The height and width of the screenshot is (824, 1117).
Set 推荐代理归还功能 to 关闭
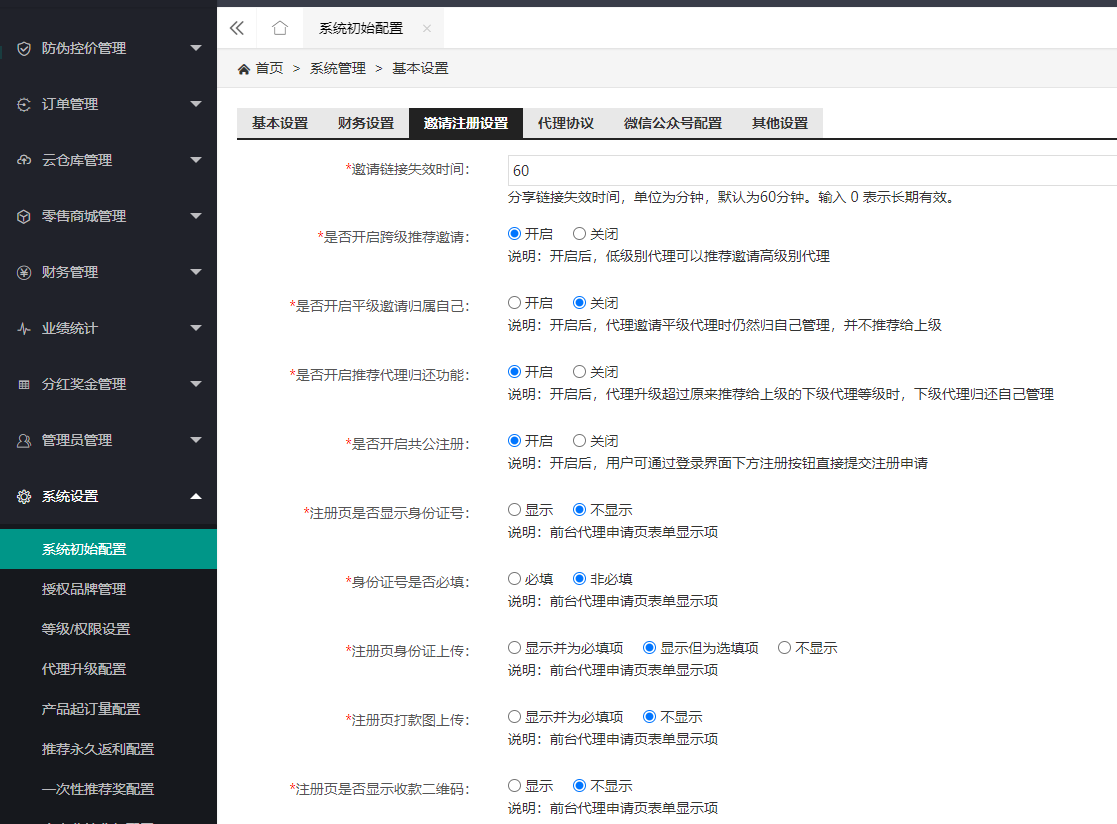(580, 372)
